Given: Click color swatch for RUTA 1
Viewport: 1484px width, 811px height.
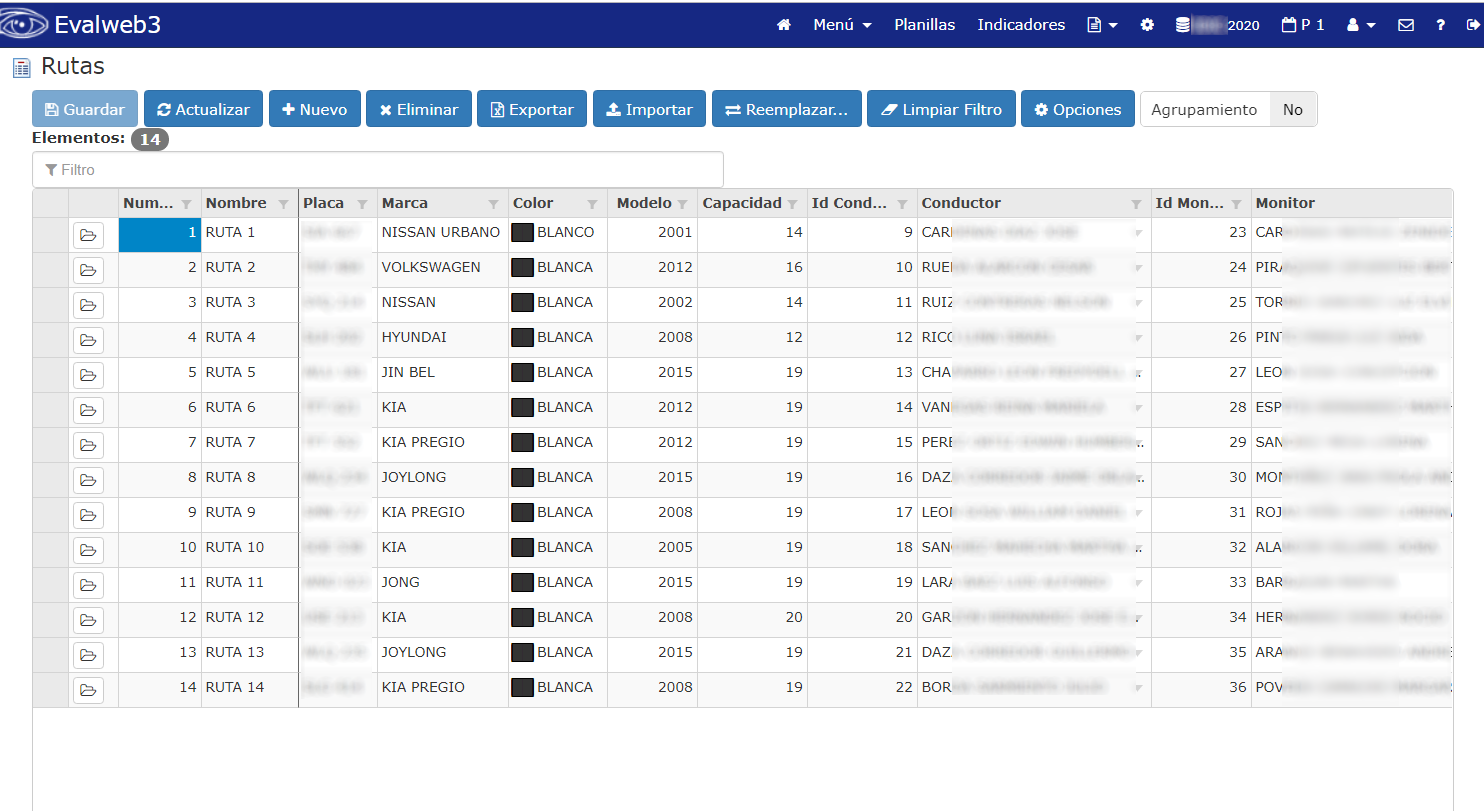Looking at the screenshot, I should pyautogui.click(x=522, y=233).
